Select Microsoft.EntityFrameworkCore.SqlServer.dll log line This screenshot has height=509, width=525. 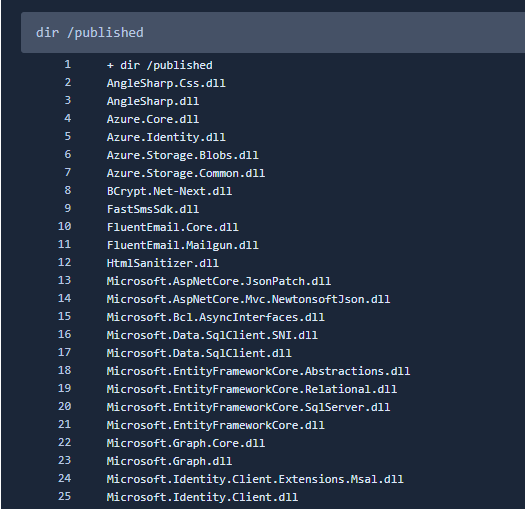point(248,407)
